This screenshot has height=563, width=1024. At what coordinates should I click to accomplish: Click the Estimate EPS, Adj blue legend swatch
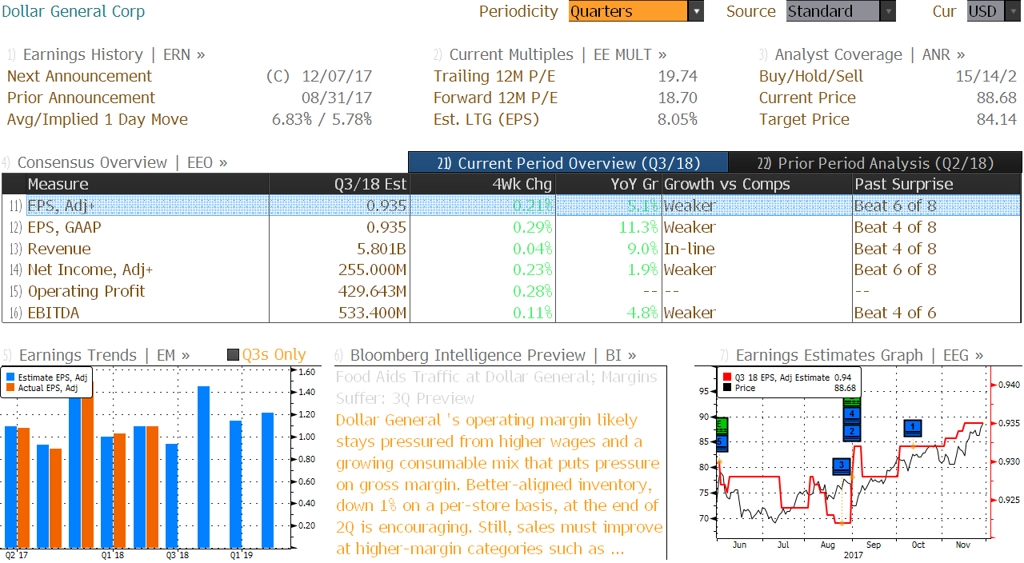click(10, 377)
